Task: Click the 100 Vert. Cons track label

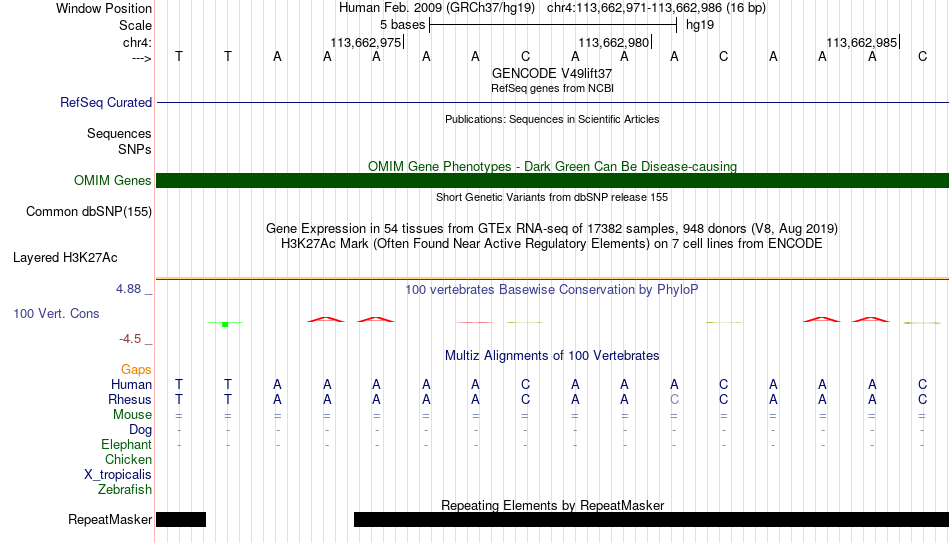Action: 56,313
